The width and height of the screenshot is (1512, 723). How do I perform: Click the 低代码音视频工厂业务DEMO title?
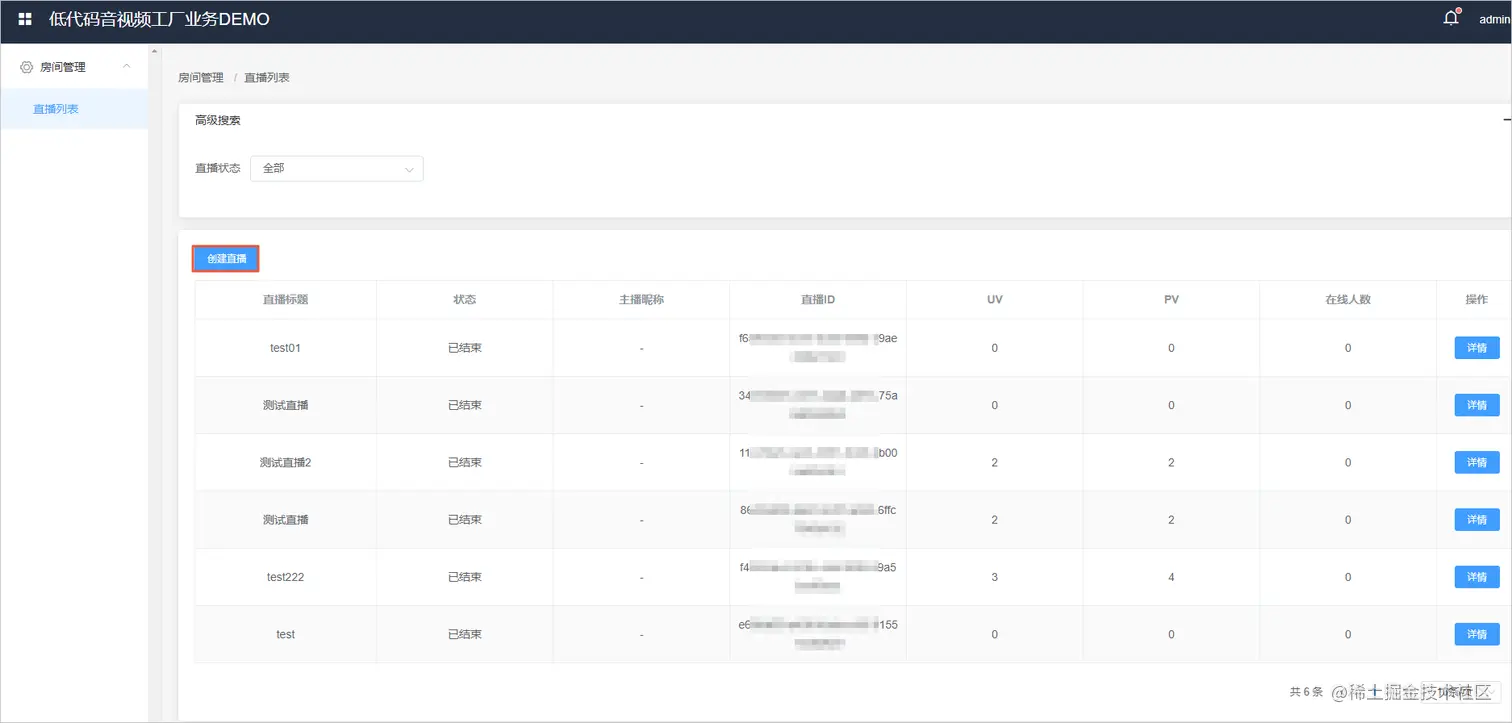pyautogui.click(x=159, y=19)
